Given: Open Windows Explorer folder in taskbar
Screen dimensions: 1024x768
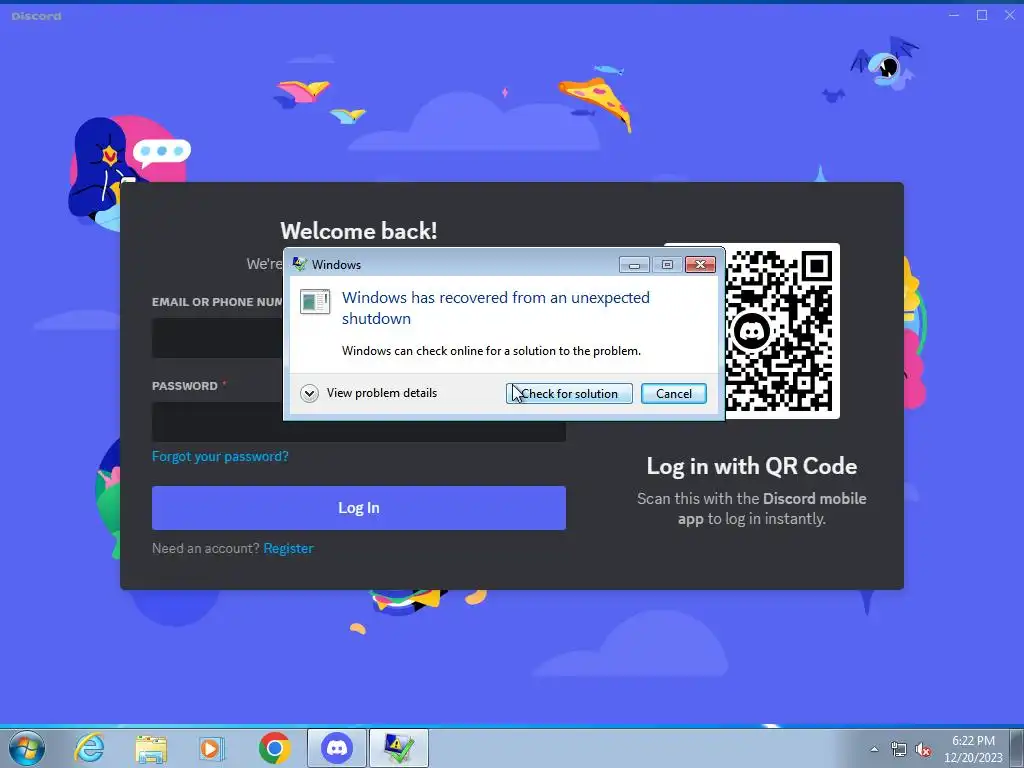Looking at the screenshot, I should tap(151, 748).
